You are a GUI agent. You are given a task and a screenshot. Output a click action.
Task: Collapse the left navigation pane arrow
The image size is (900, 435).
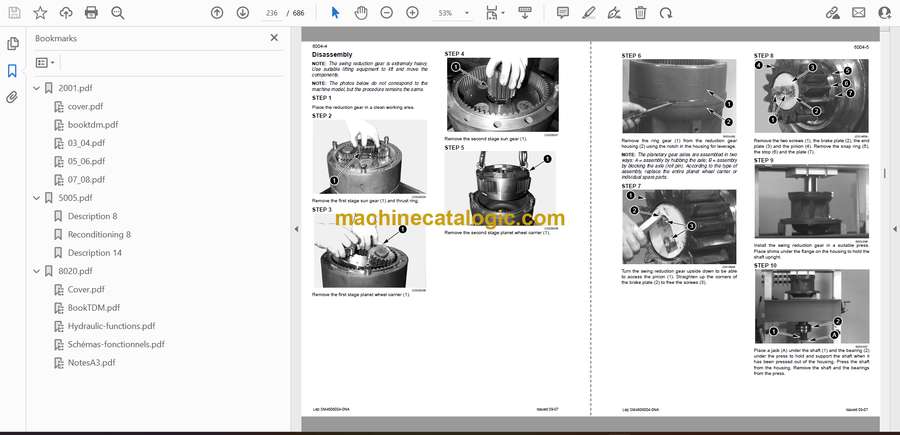point(296,229)
